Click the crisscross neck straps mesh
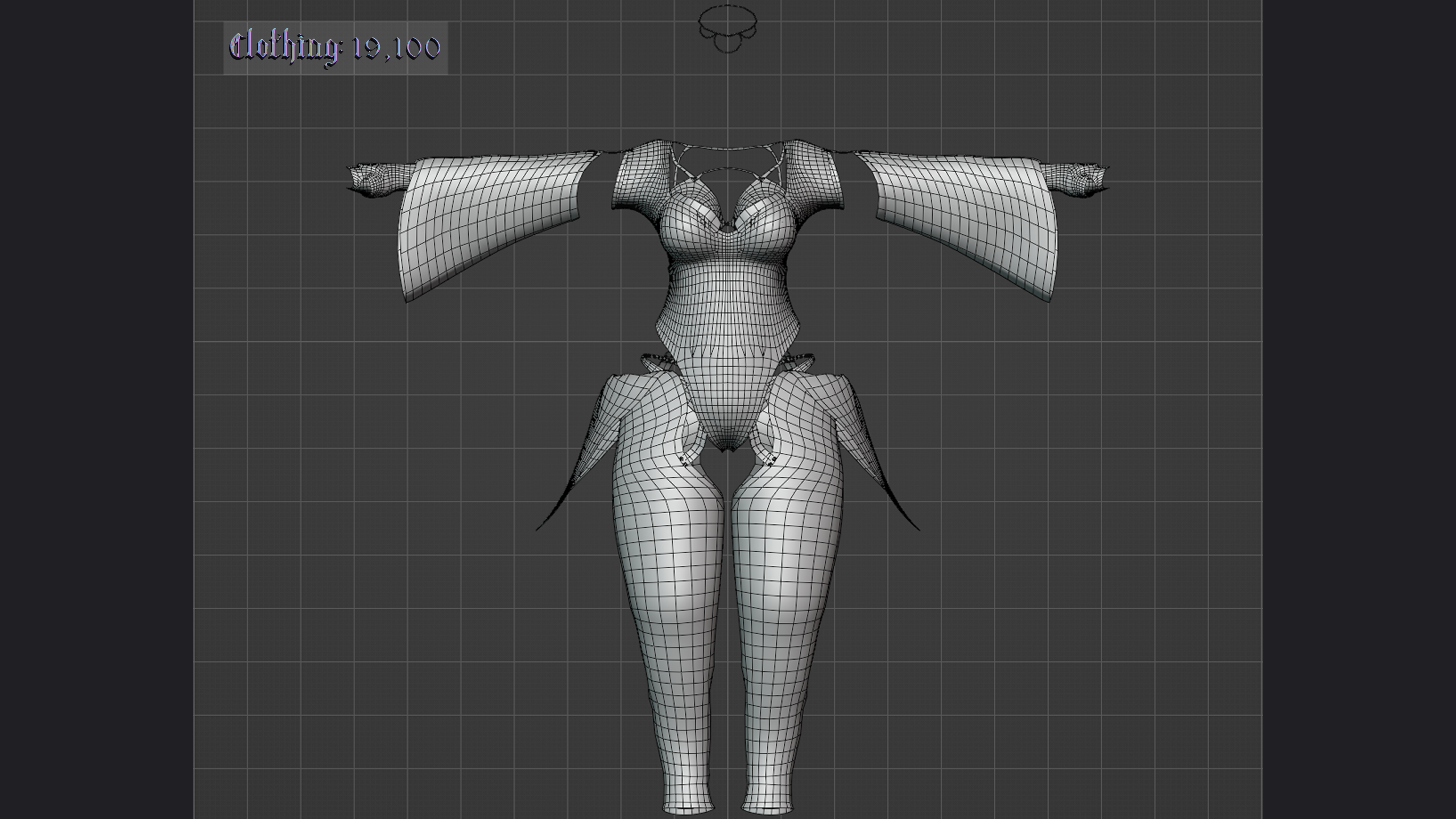The height and width of the screenshot is (819, 1456). pyautogui.click(x=728, y=162)
